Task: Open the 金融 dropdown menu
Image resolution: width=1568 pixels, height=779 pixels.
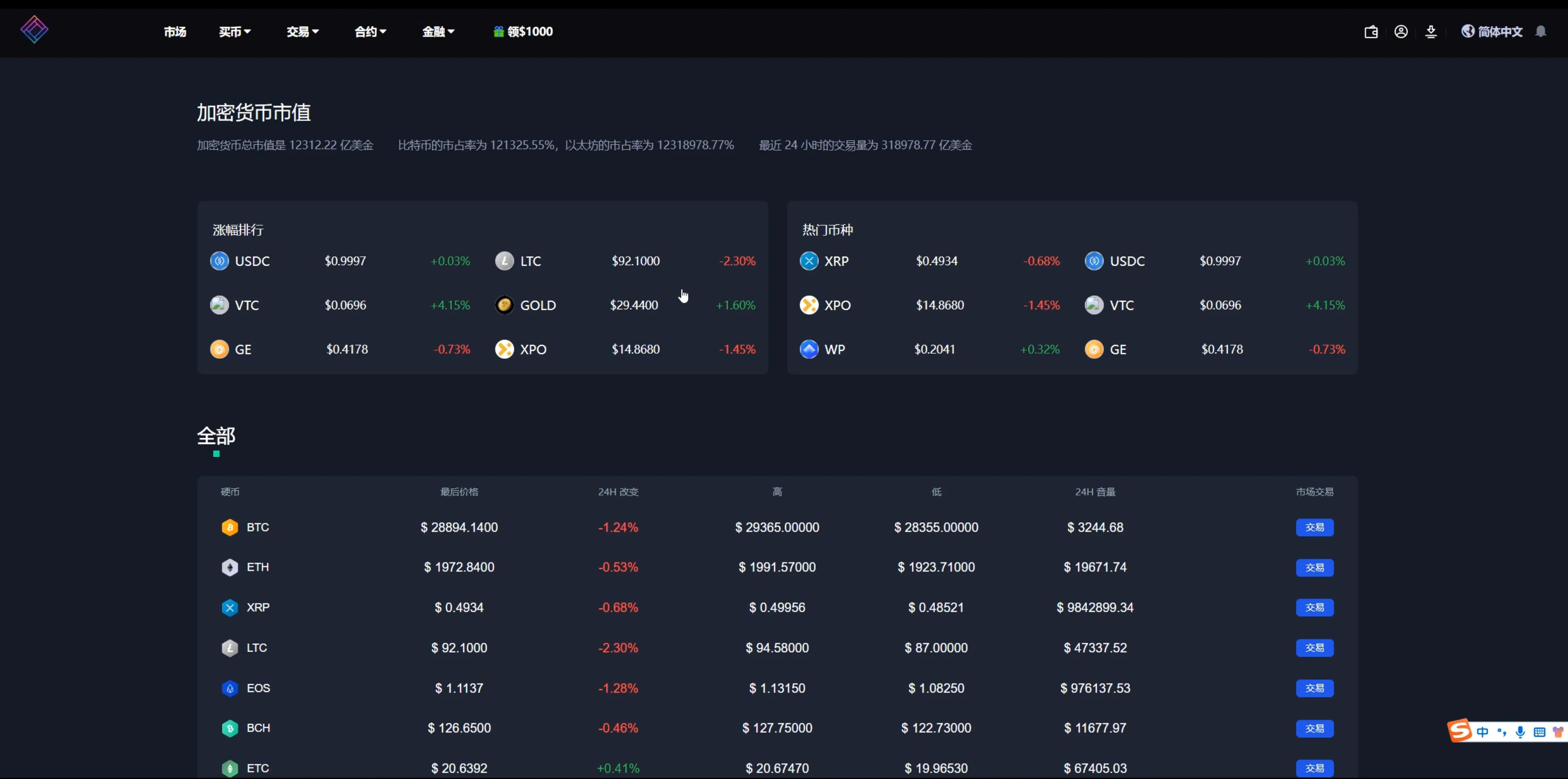Action: [x=438, y=32]
